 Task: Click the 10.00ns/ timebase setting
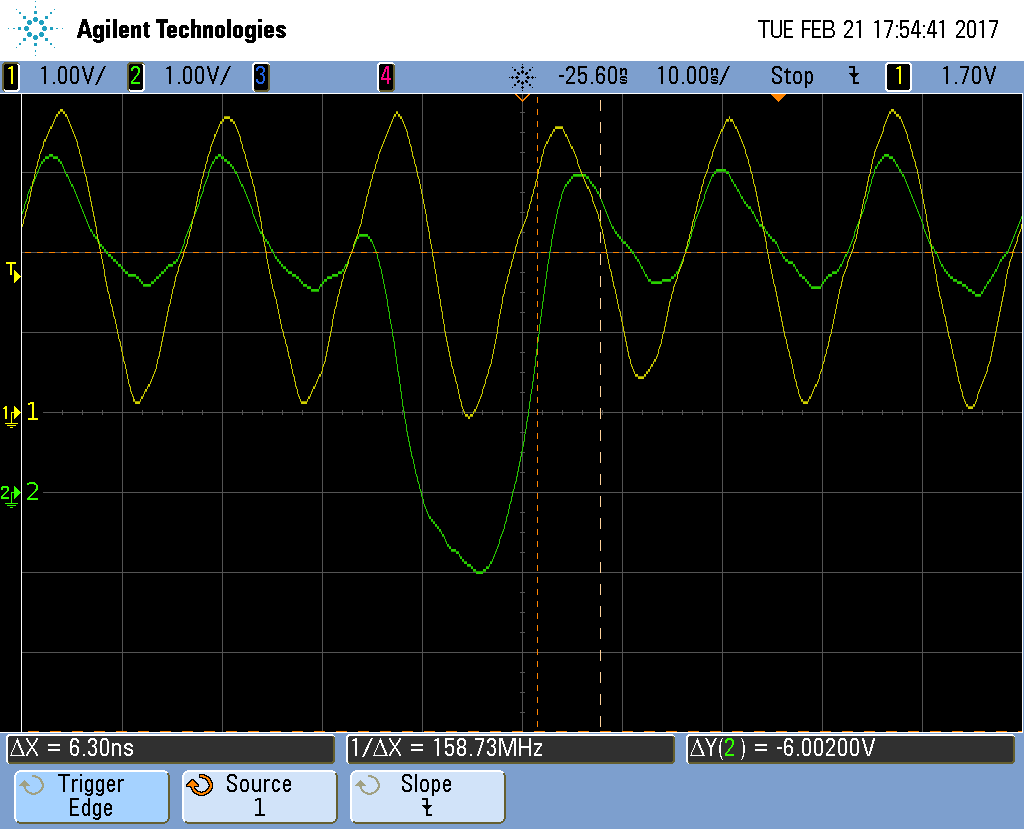(692, 76)
